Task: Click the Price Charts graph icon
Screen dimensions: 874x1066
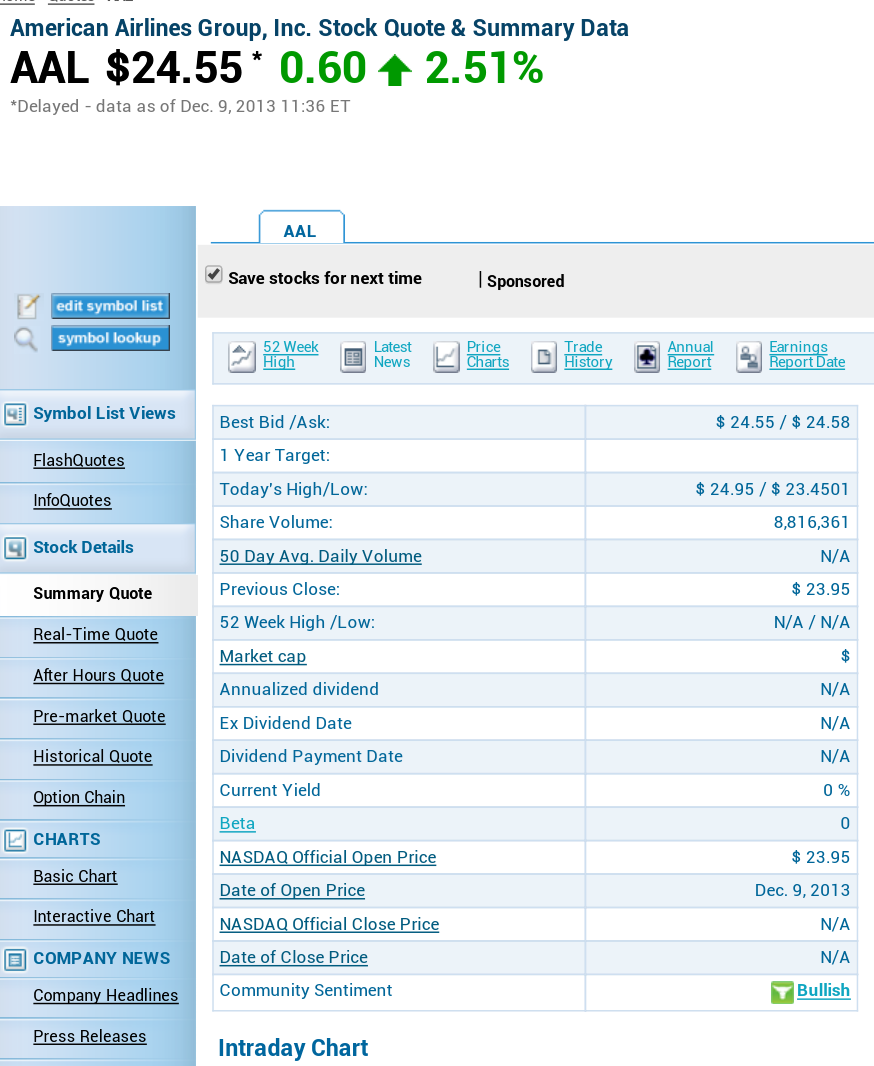Action: click(x=446, y=357)
